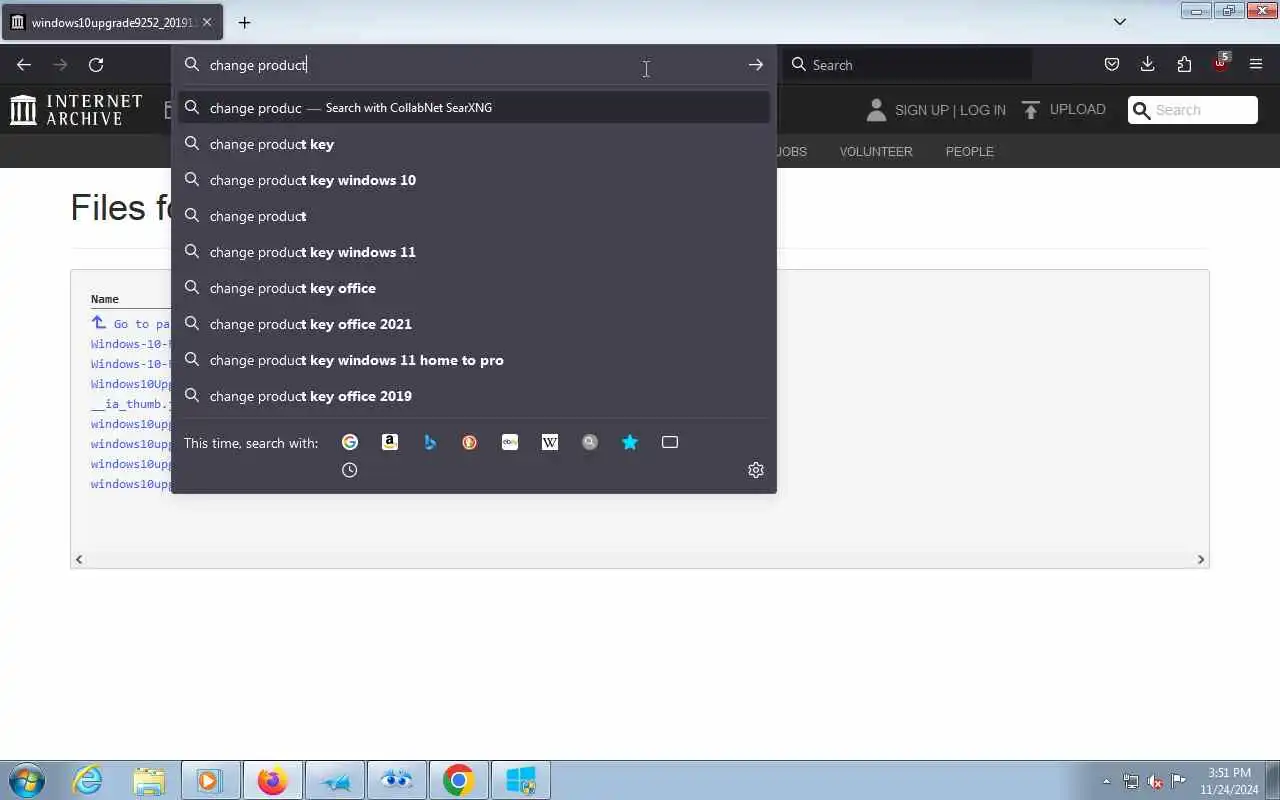
Task: Select suggestion "change product key windows 10"
Action: 474,180
